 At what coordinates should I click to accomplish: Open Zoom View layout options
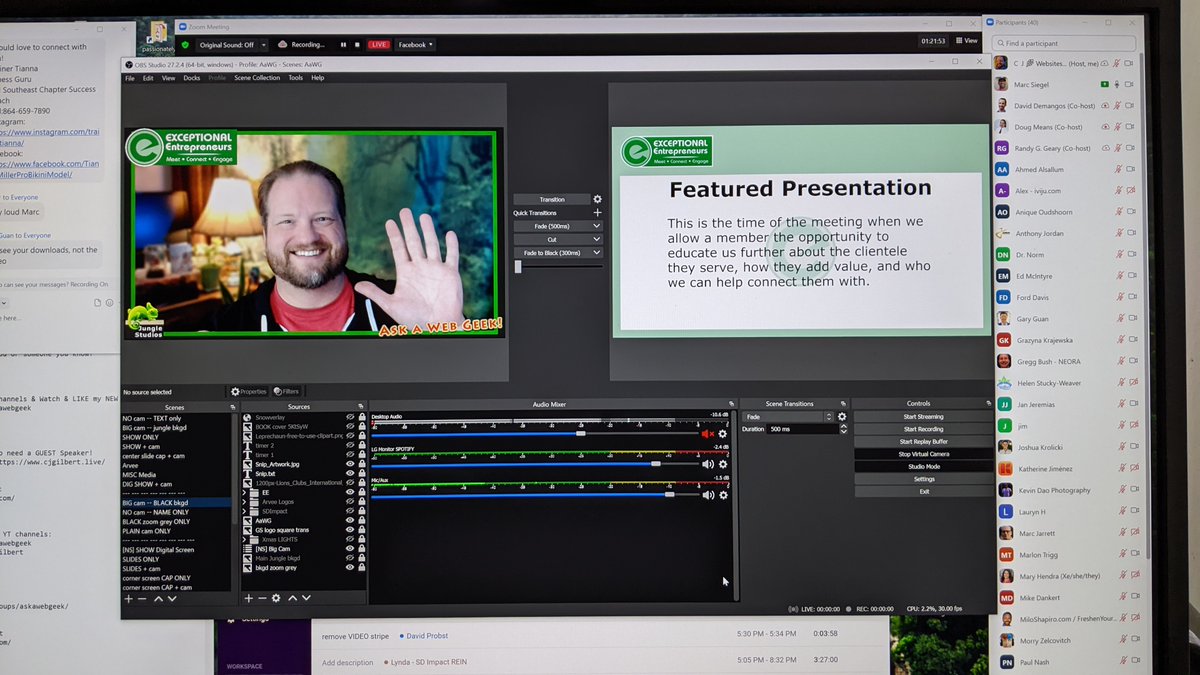click(x=966, y=41)
